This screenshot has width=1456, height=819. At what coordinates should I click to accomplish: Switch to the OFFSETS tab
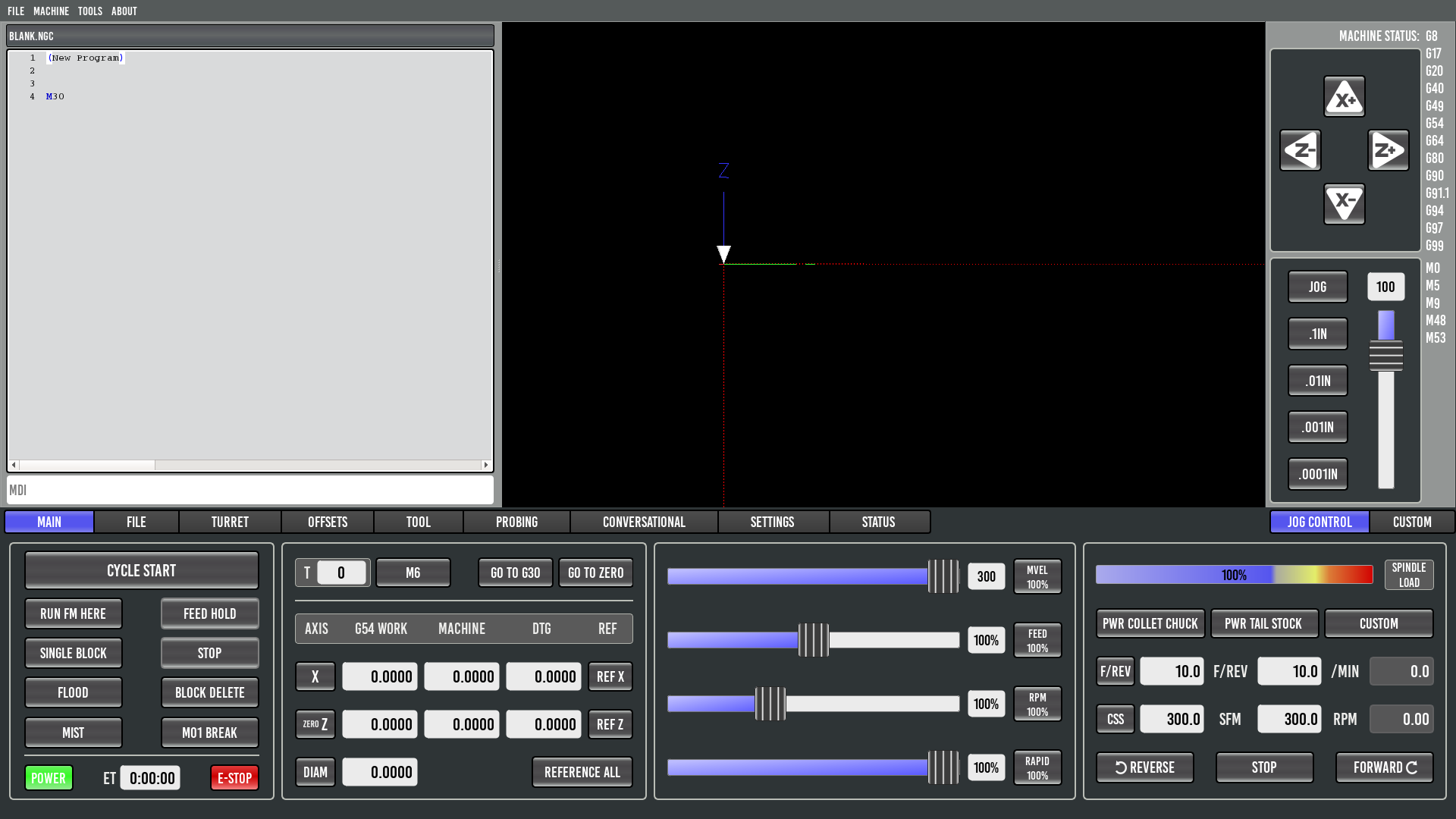click(328, 522)
